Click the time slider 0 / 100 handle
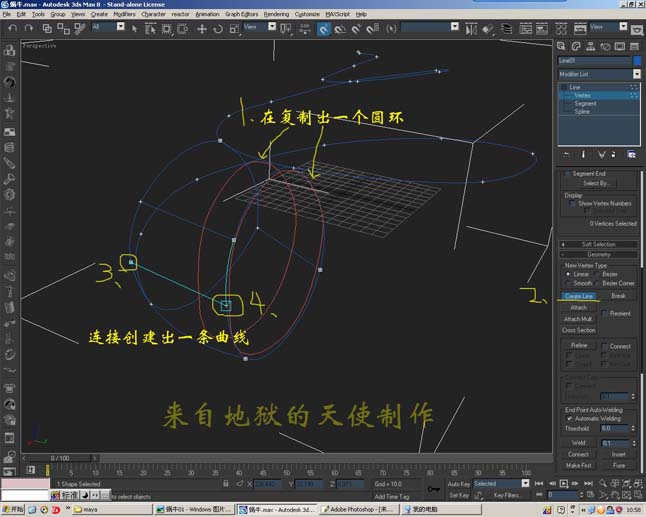646x517 pixels. (60, 458)
